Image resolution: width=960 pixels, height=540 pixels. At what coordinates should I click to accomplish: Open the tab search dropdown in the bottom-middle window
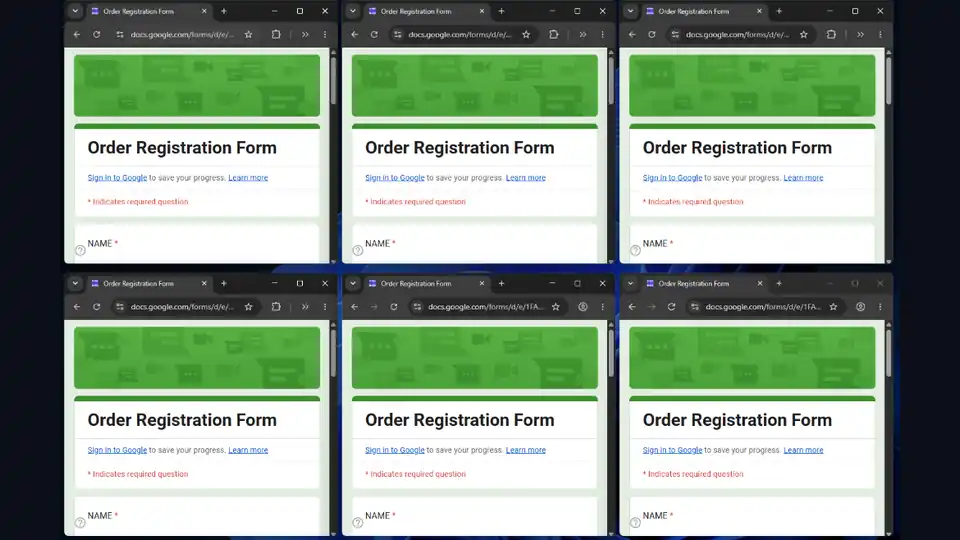353,283
